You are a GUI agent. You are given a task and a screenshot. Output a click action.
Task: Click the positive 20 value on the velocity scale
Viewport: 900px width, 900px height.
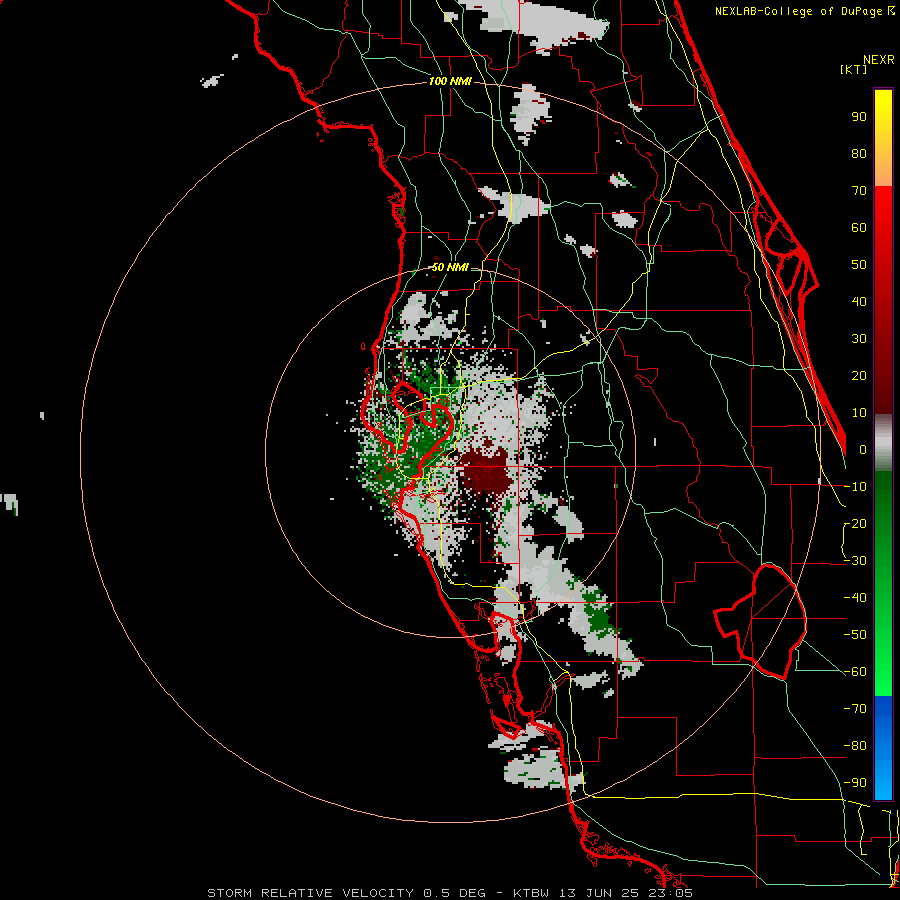tap(859, 376)
